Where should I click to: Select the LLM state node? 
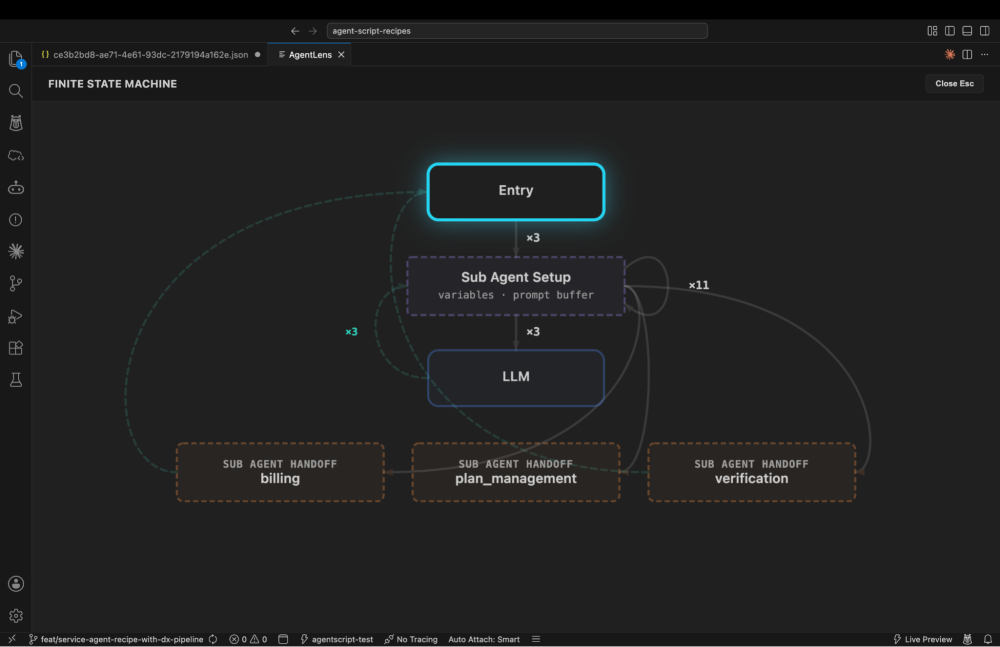(516, 377)
